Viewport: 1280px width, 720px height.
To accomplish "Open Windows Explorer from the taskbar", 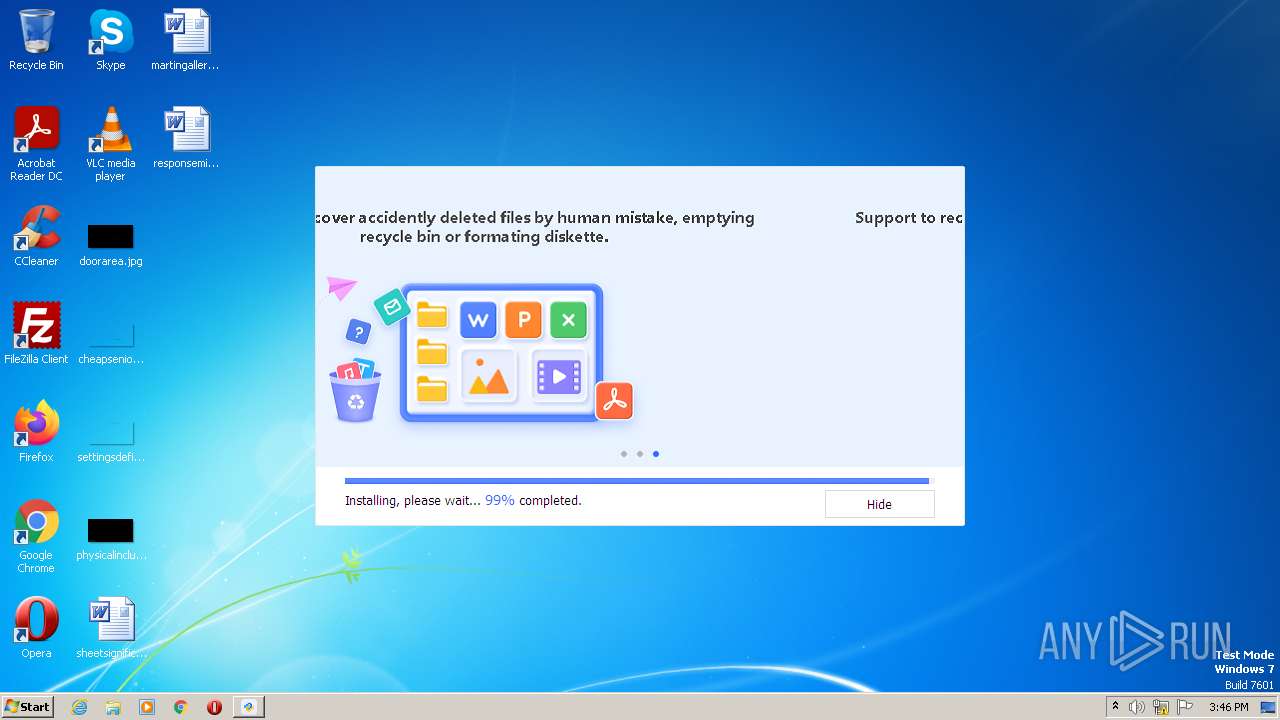I will 113,707.
